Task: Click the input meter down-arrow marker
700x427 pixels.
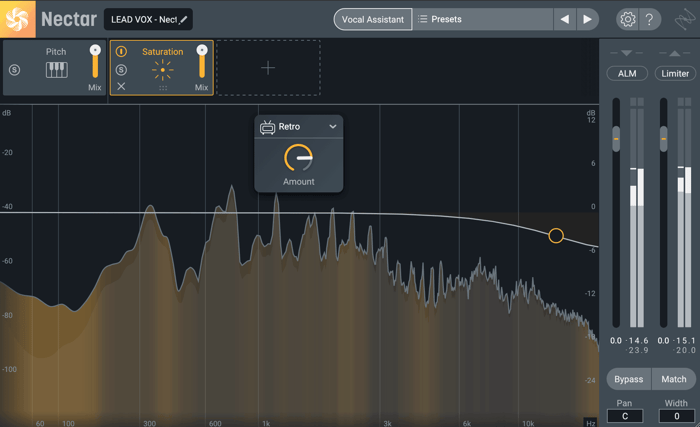Action: (626, 53)
